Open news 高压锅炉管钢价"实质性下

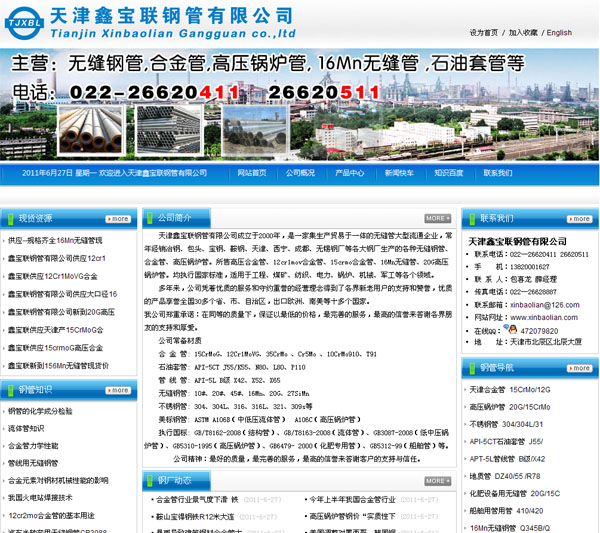(x=352, y=517)
